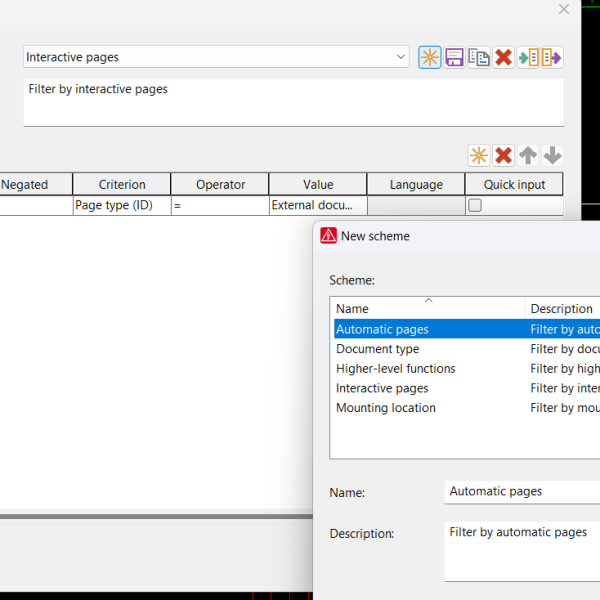Click the Criterion column header
The height and width of the screenshot is (600, 600).
pos(122,184)
